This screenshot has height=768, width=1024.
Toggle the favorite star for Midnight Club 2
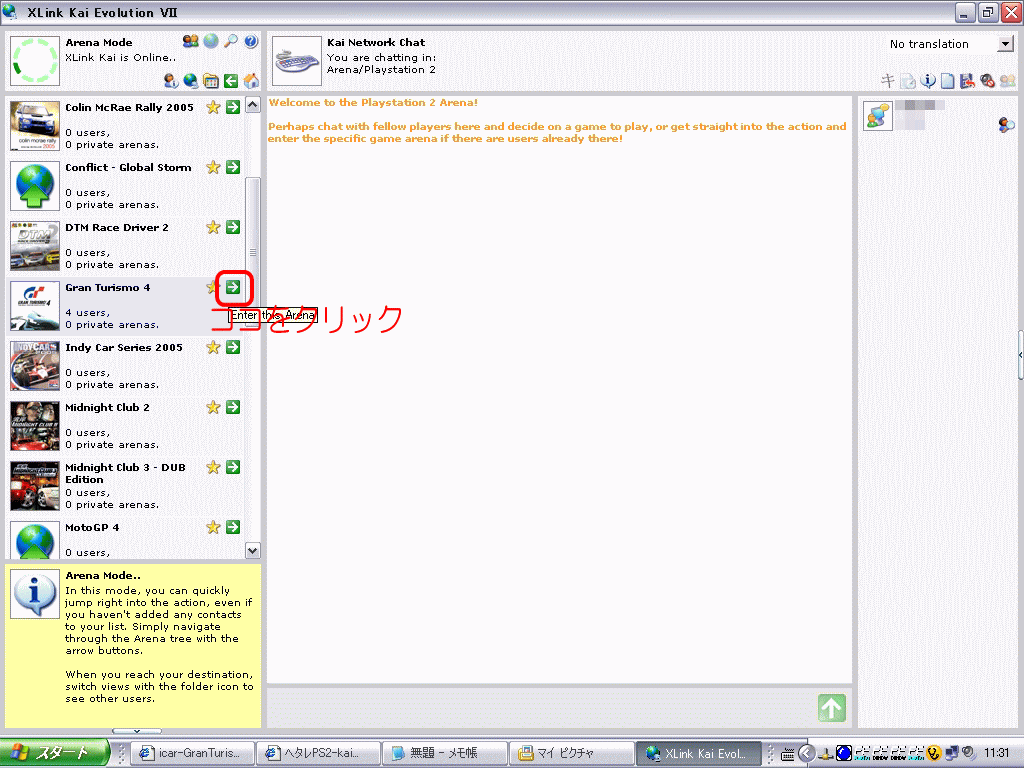point(213,408)
